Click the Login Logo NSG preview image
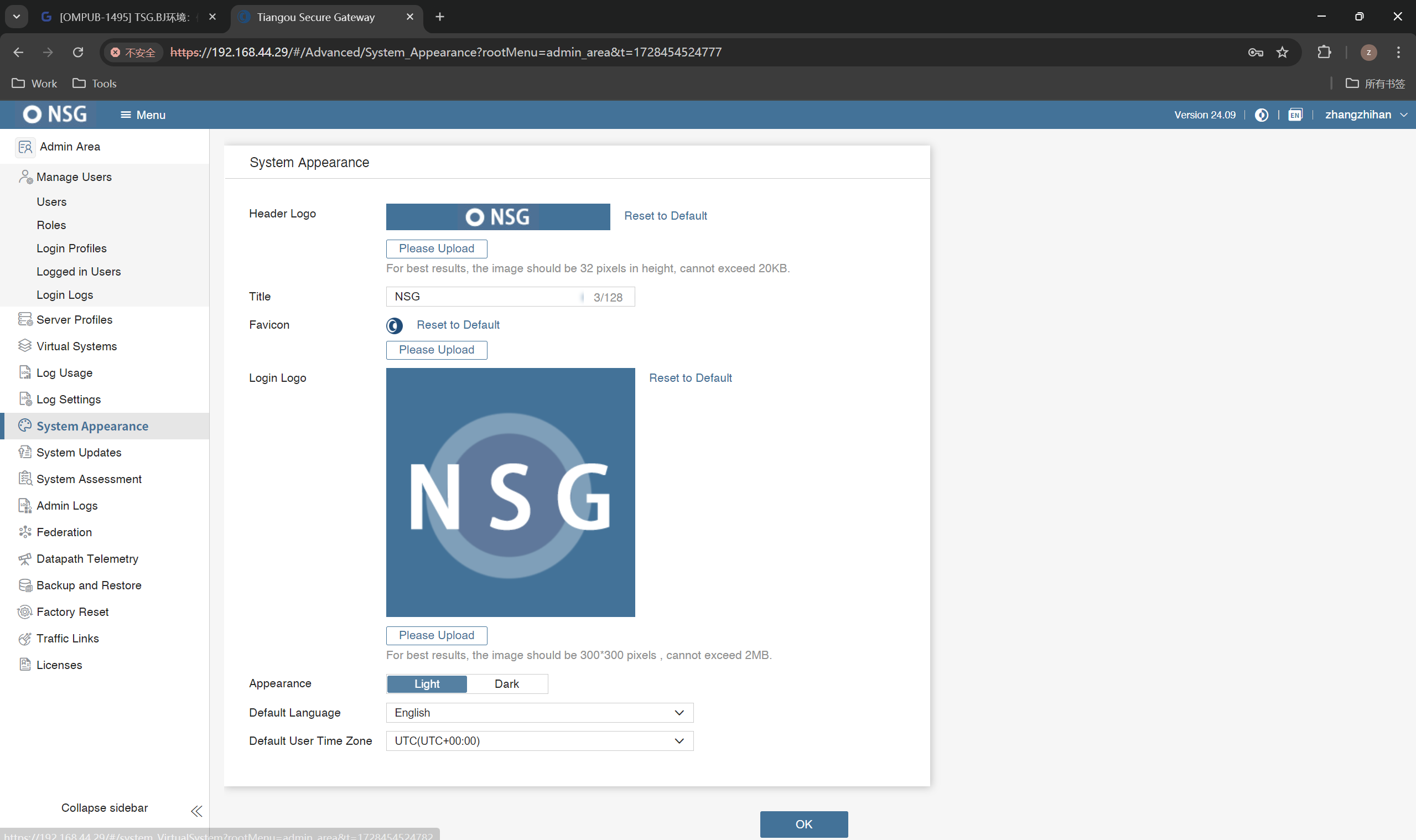Screen dimensions: 1416x840 pos(510,492)
